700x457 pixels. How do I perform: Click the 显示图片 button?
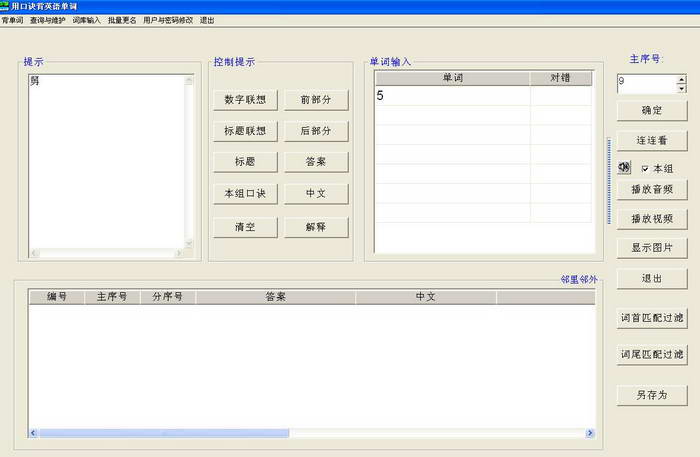pyautogui.click(x=652, y=247)
